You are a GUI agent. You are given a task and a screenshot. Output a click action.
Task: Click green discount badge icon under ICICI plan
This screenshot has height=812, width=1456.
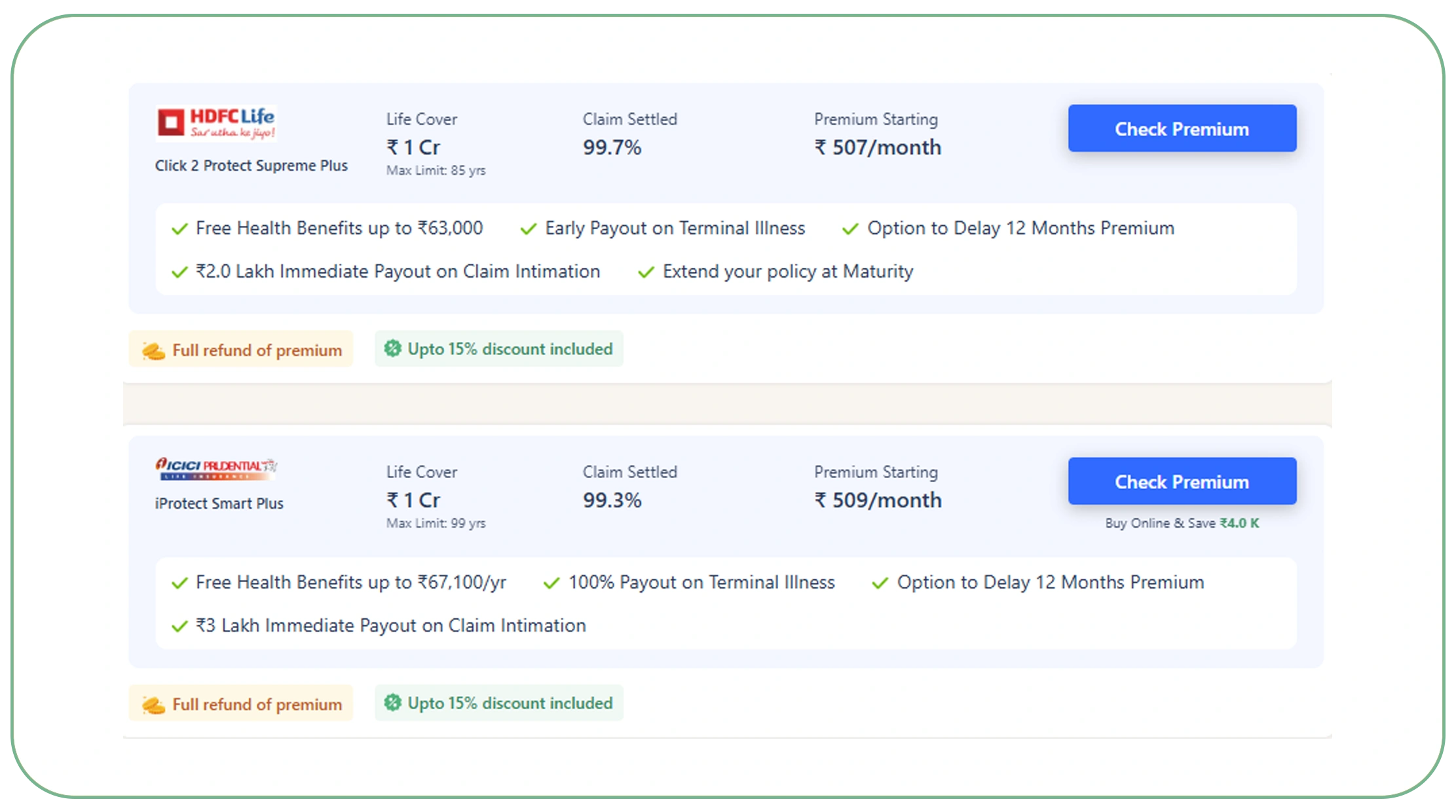point(392,703)
